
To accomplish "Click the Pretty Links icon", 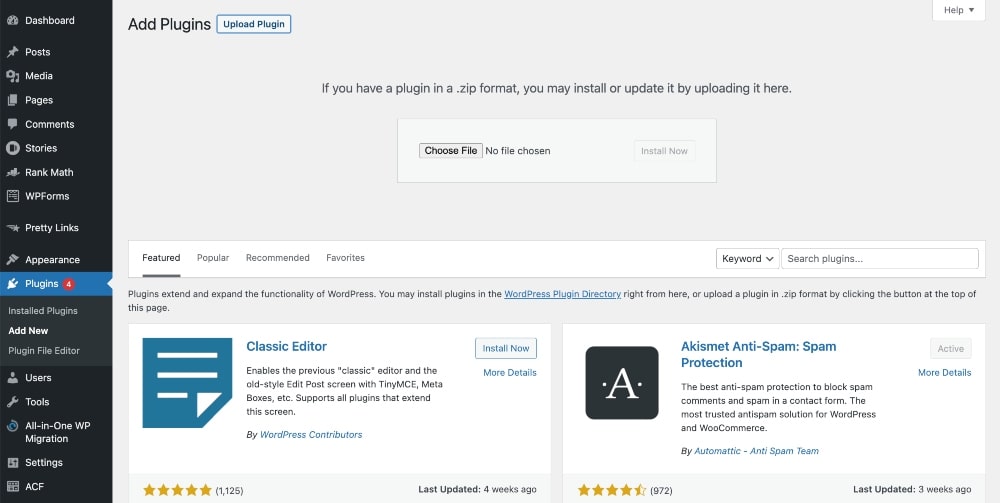I will tap(13, 228).
